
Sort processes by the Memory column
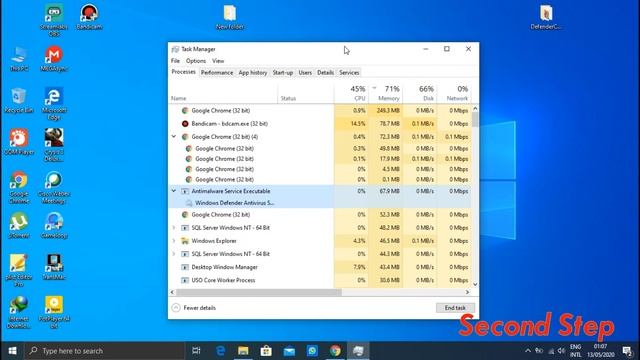tap(385, 93)
